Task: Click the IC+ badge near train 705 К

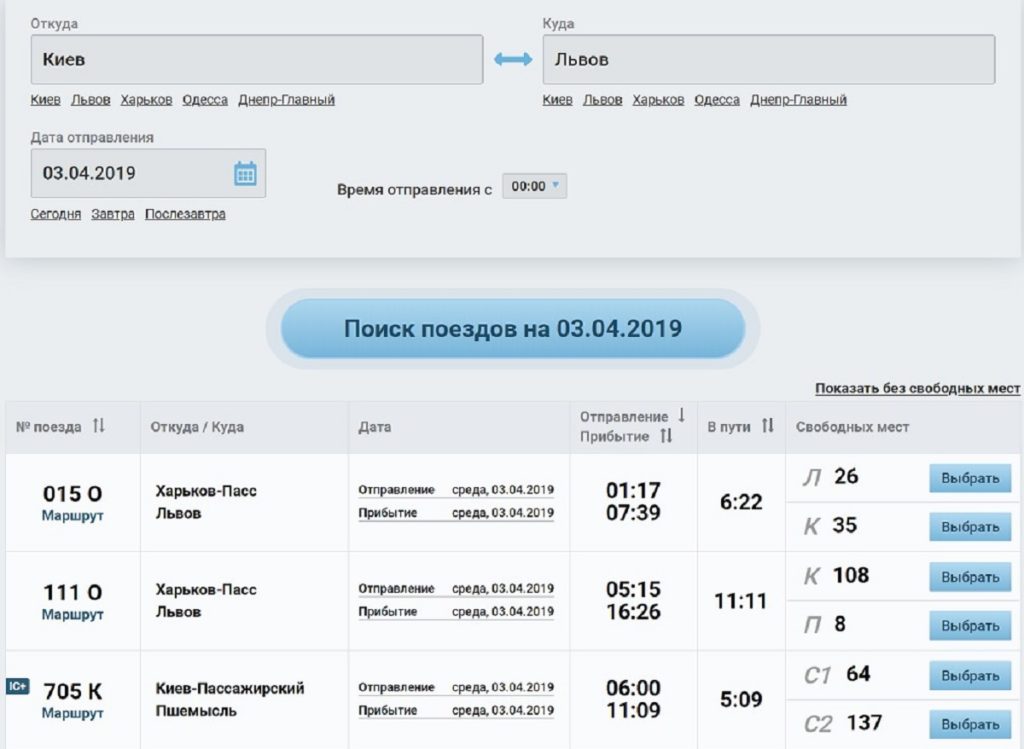Action: [17, 686]
